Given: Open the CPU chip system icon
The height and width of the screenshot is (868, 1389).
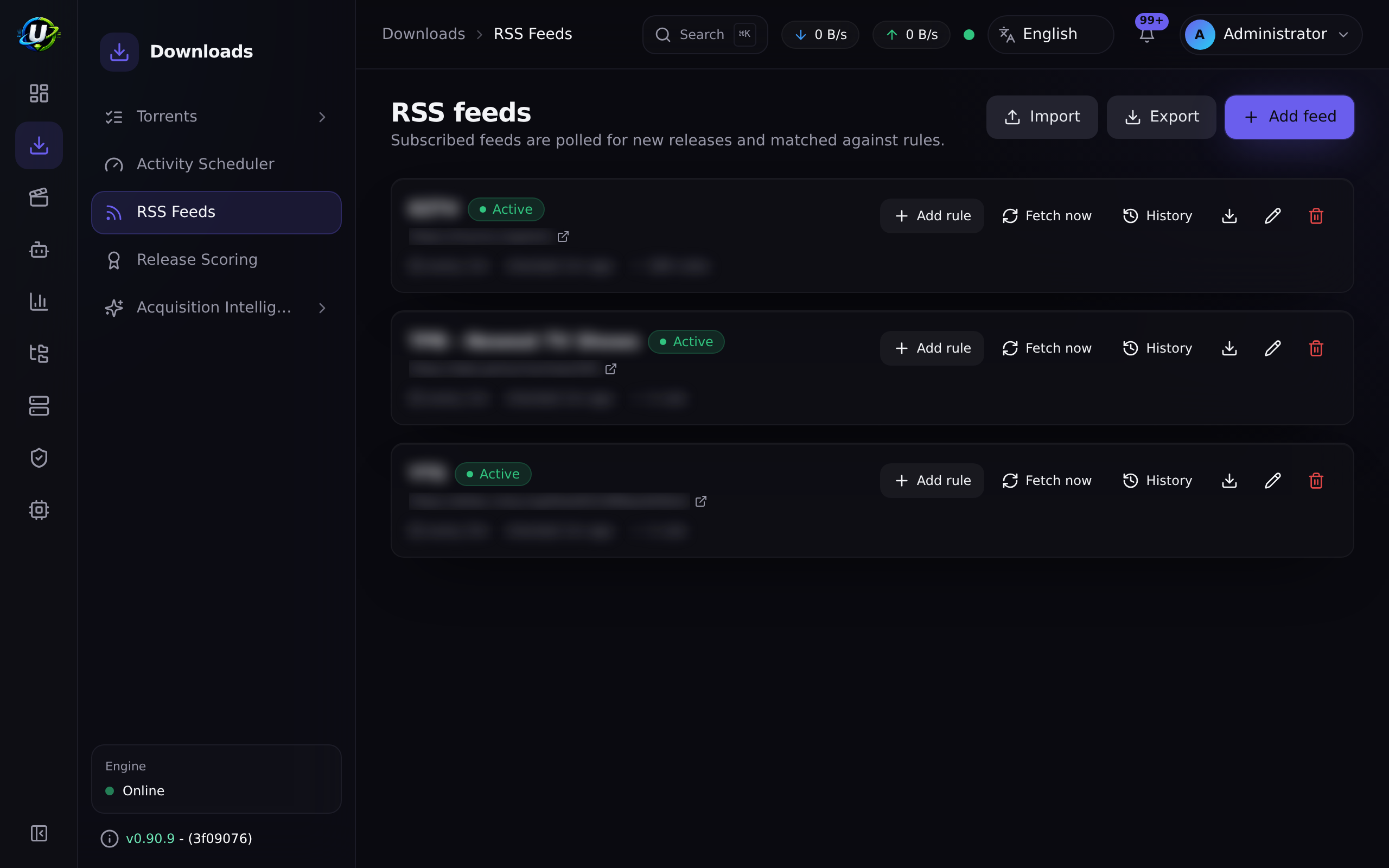Looking at the screenshot, I should (x=39, y=510).
